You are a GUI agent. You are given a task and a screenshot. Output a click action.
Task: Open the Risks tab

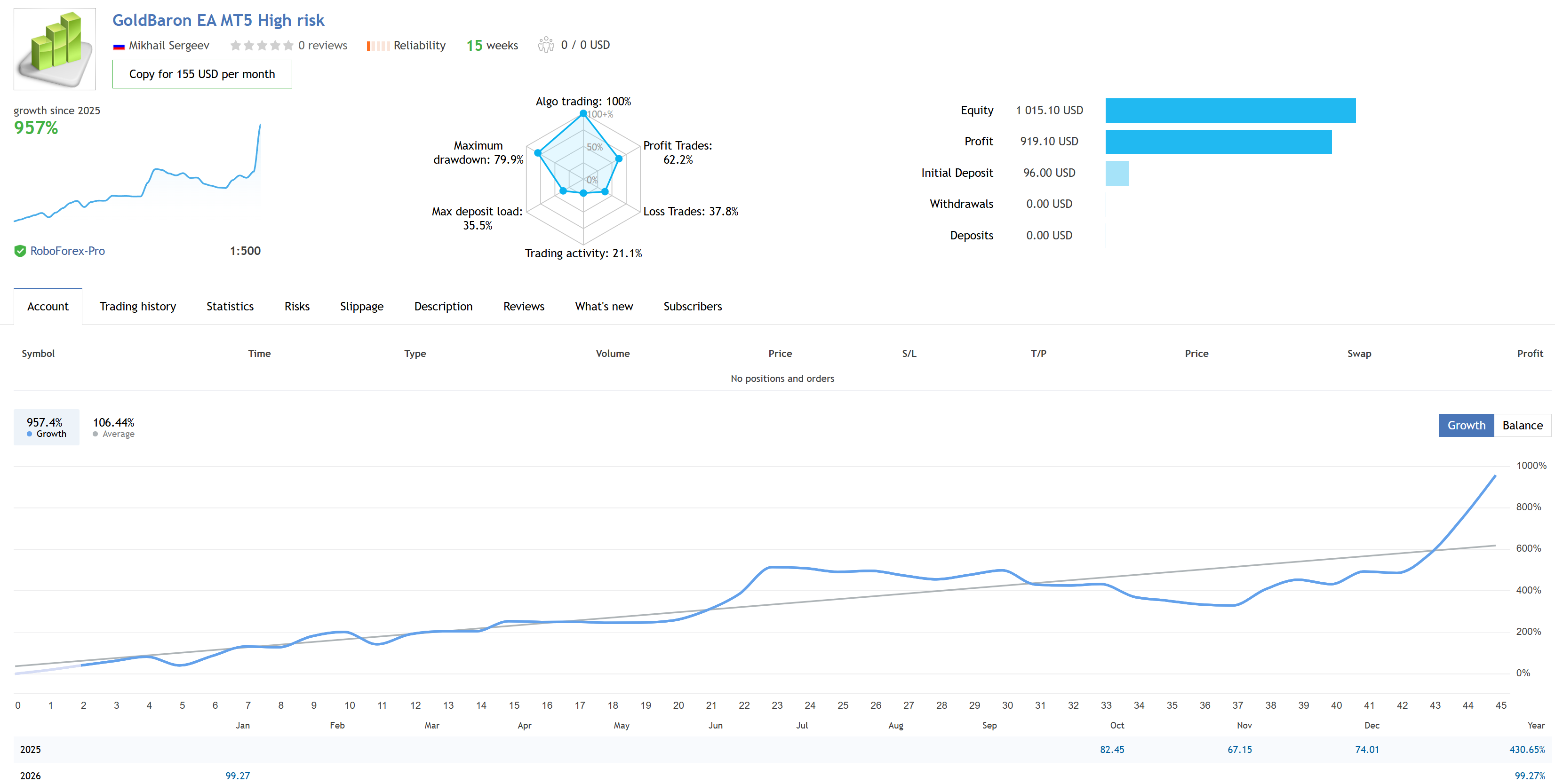coord(296,307)
